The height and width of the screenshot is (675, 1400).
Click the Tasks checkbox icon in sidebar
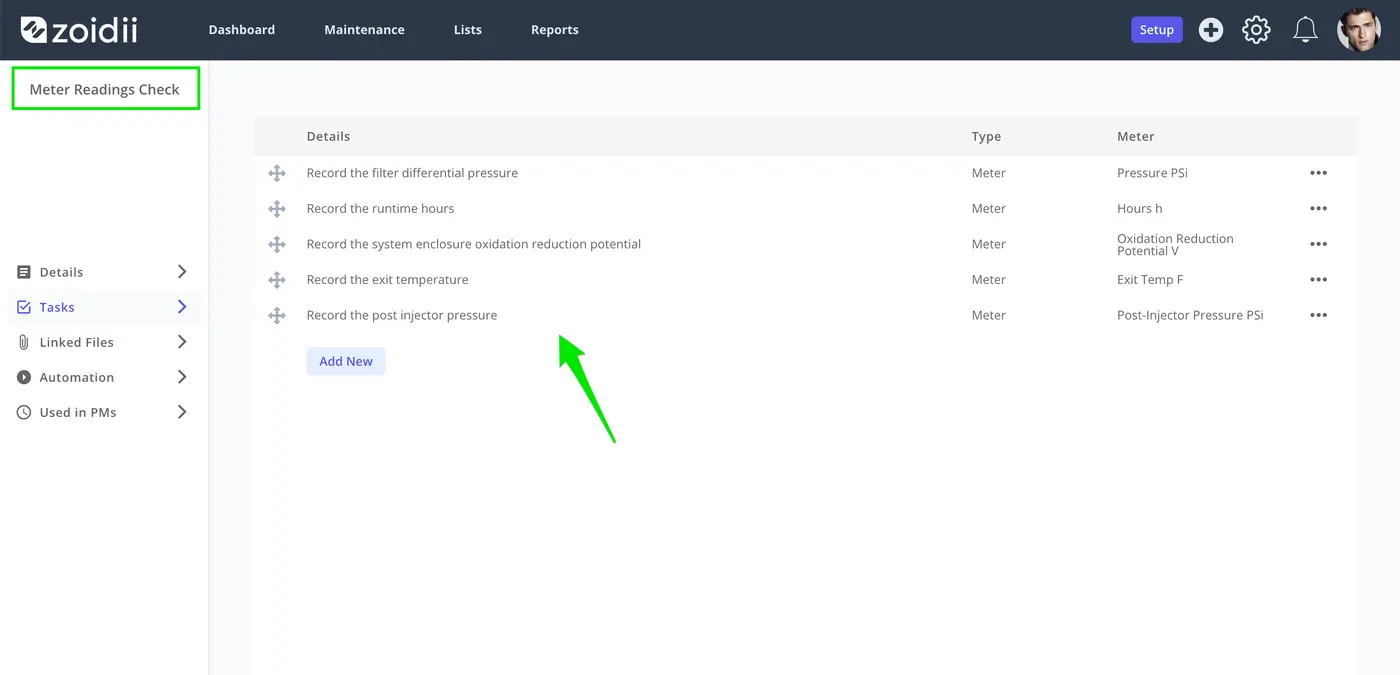(24, 307)
